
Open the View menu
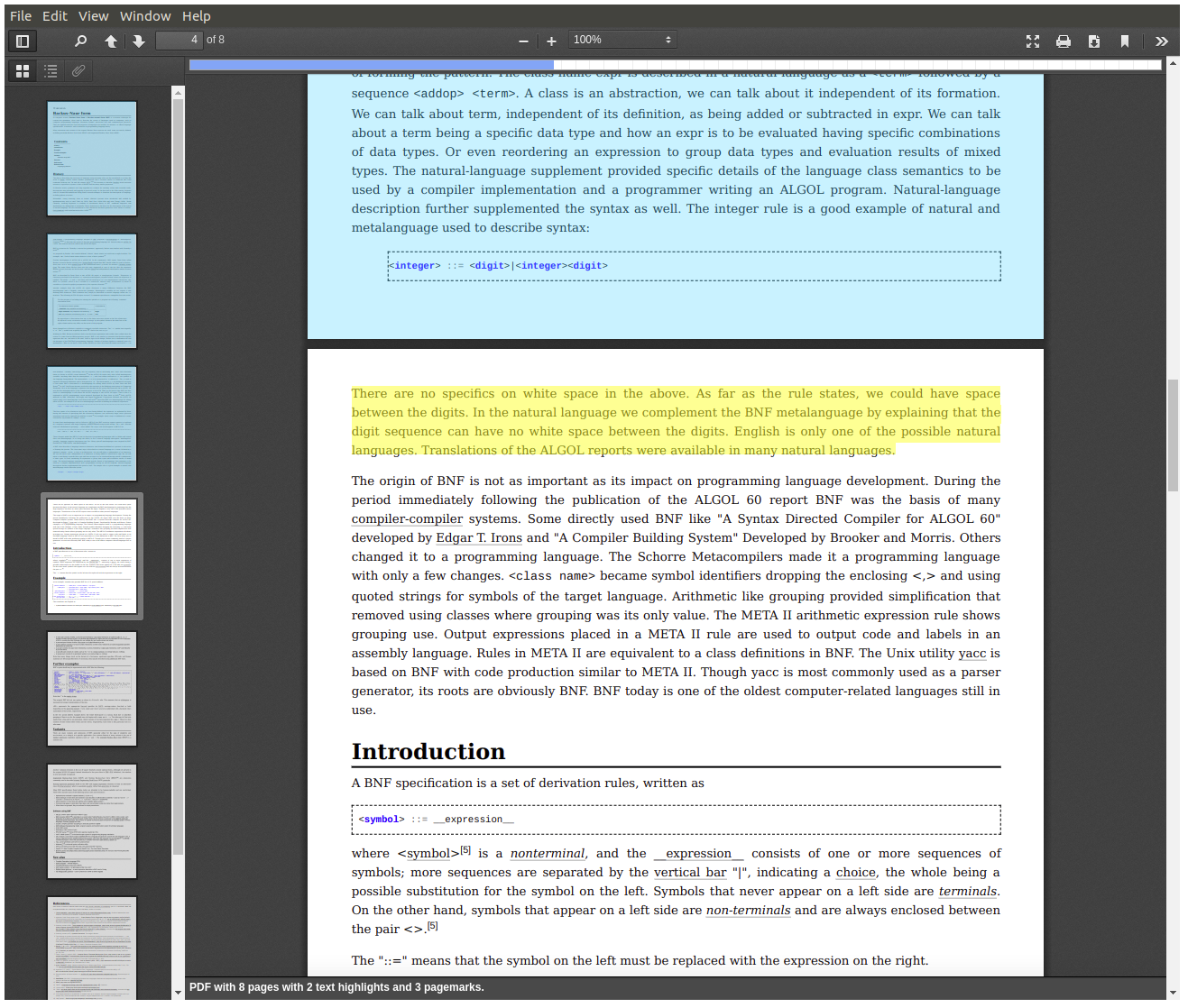click(x=93, y=16)
